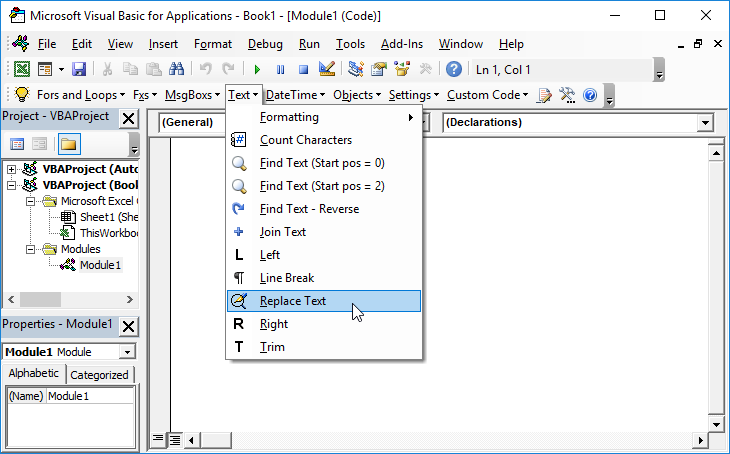Click the View Microsoft Excel icon
This screenshot has height=454, width=730.
coord(21,69)
